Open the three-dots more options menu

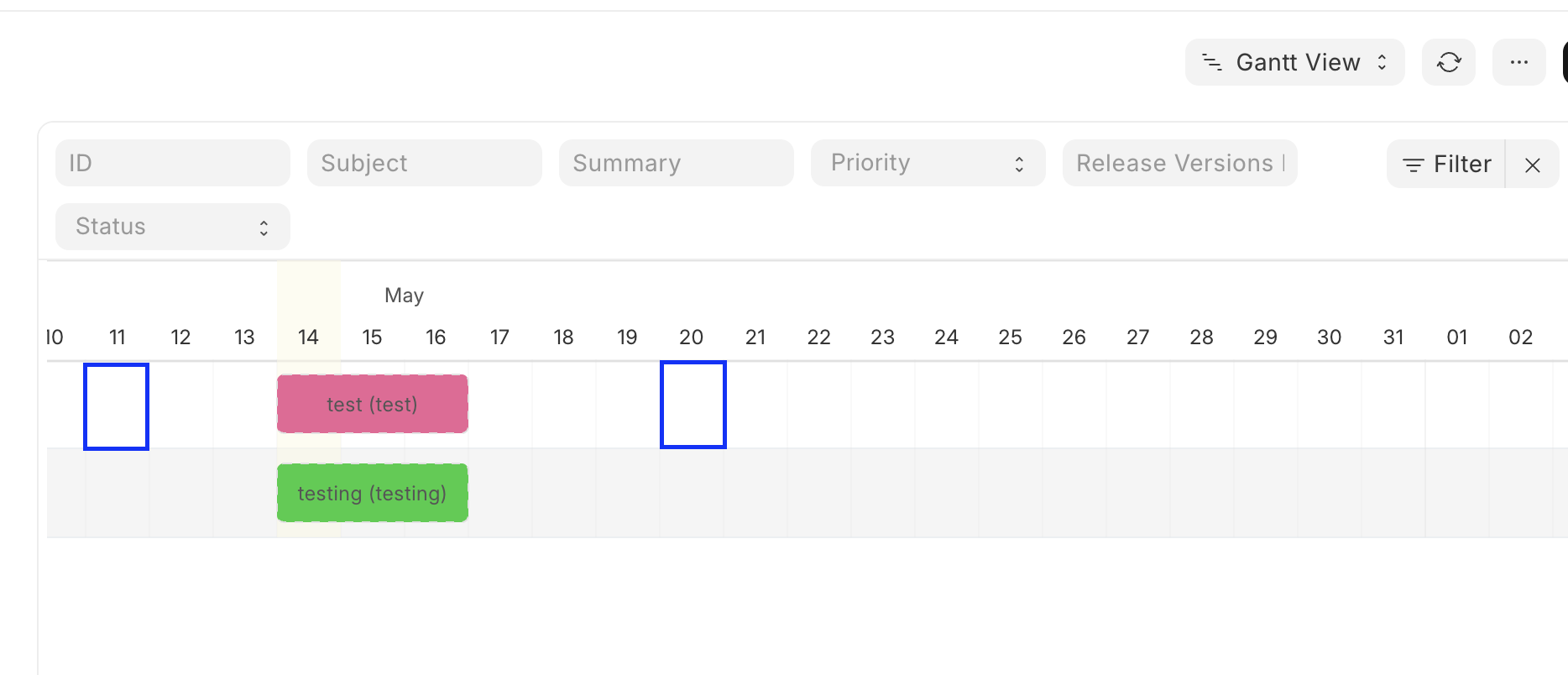coord(1519,62)
